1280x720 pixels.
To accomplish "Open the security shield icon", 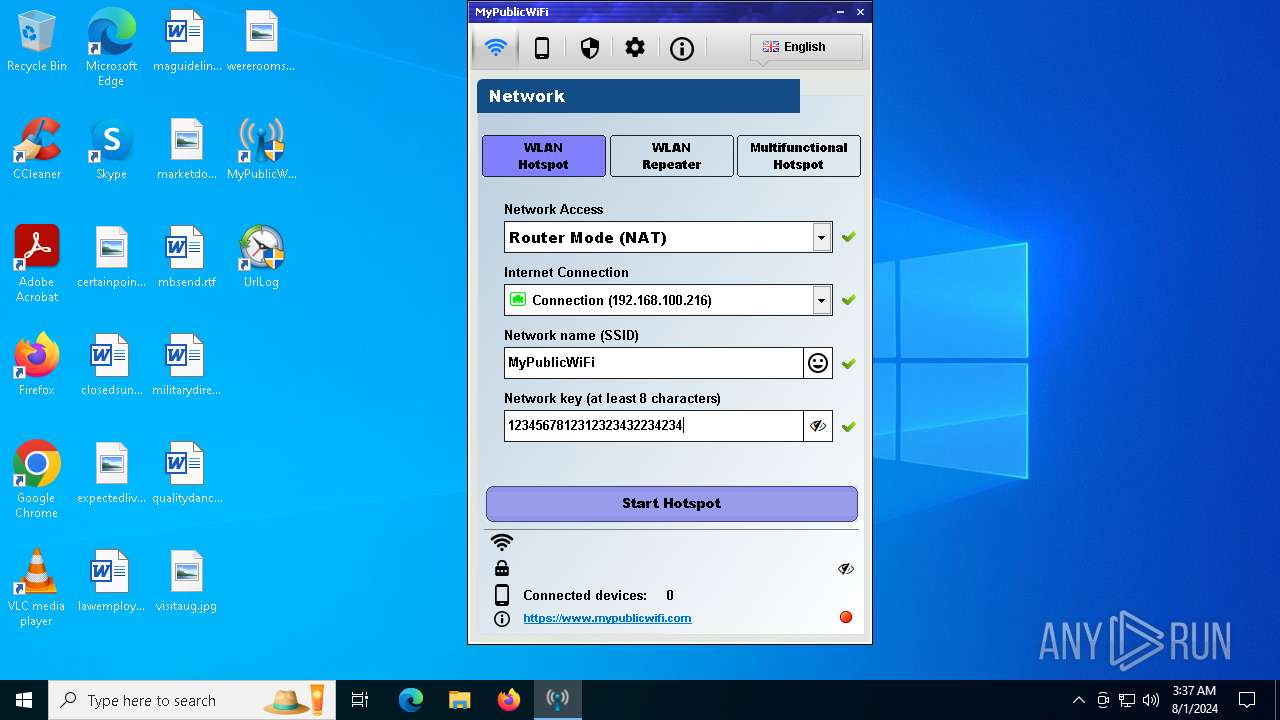I will click(590, 48).
